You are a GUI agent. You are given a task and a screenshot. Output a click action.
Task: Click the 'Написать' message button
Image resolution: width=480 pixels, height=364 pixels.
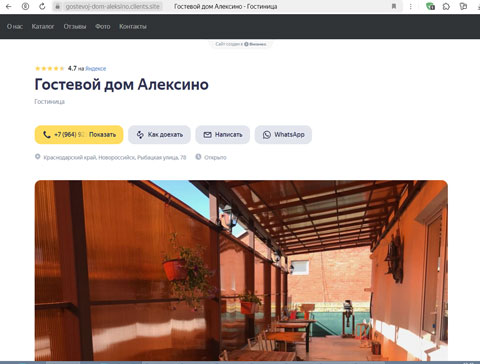(x=223, y=135)
